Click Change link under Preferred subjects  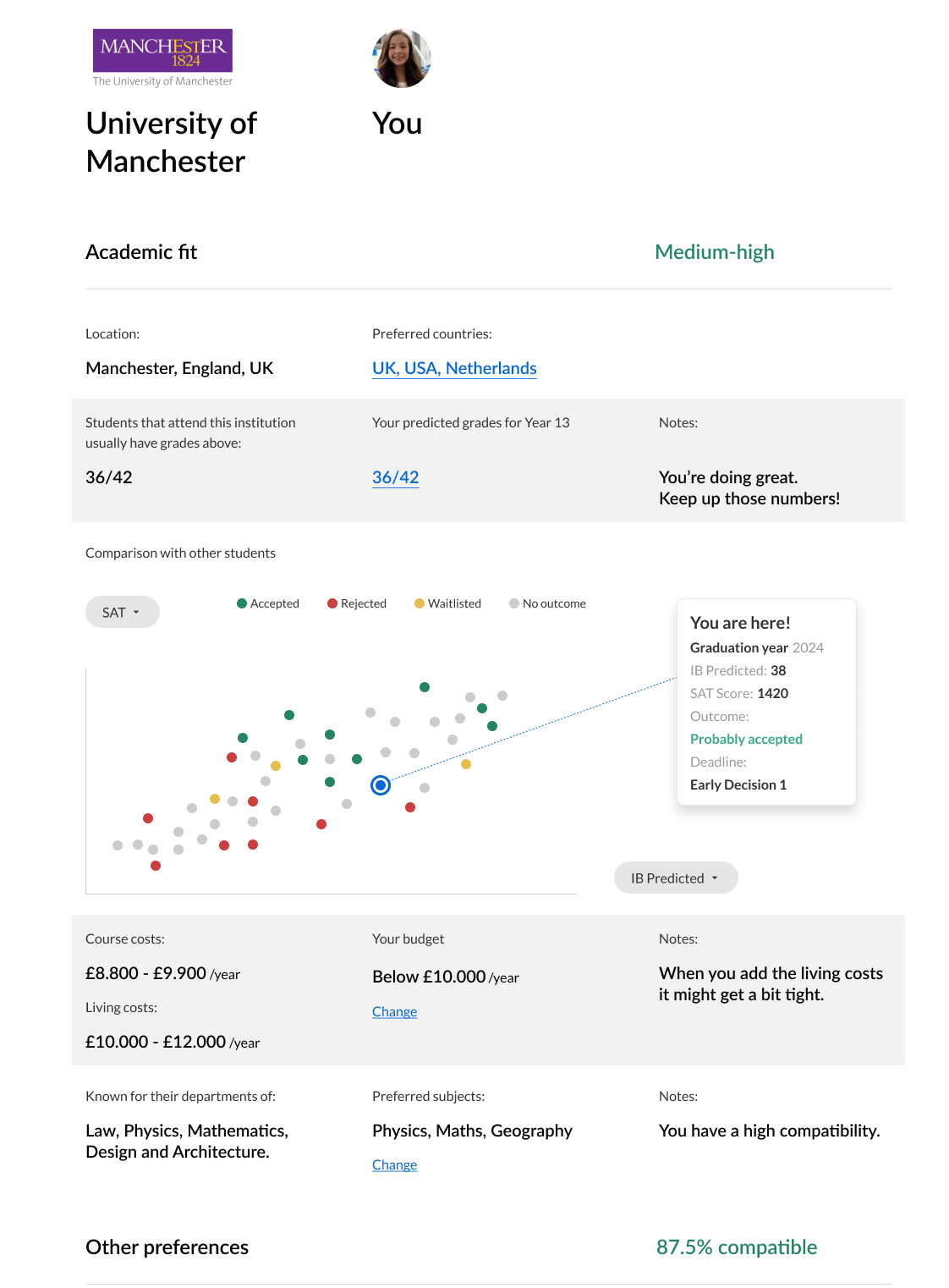tap(394, 1164)
